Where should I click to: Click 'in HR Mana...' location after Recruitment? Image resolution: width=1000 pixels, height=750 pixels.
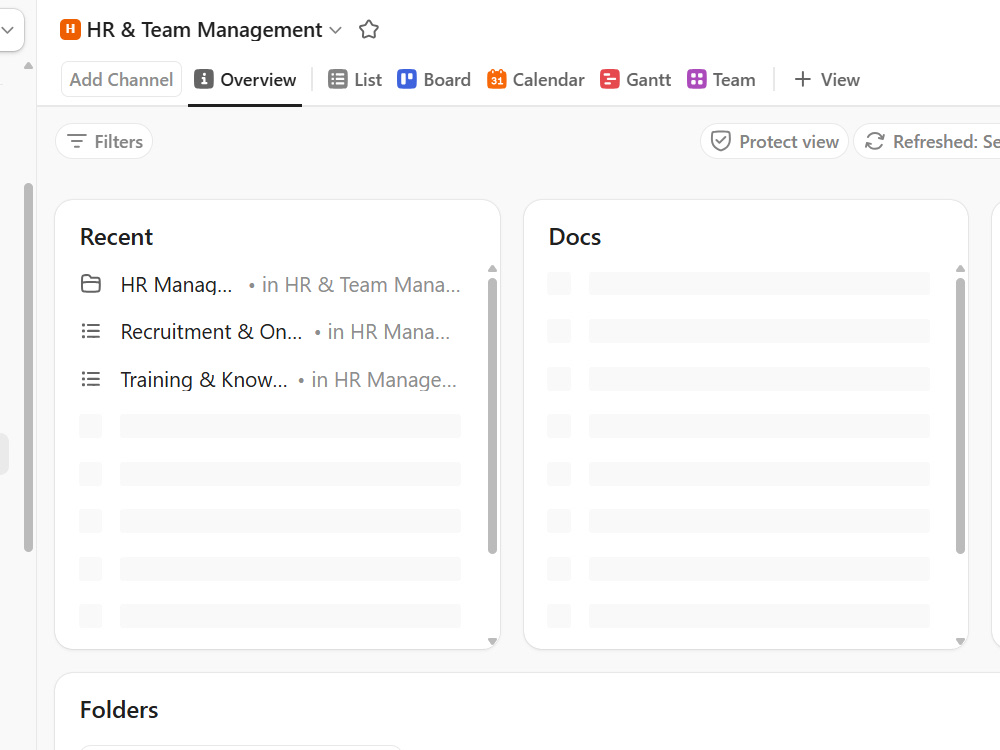coord(388,332)
